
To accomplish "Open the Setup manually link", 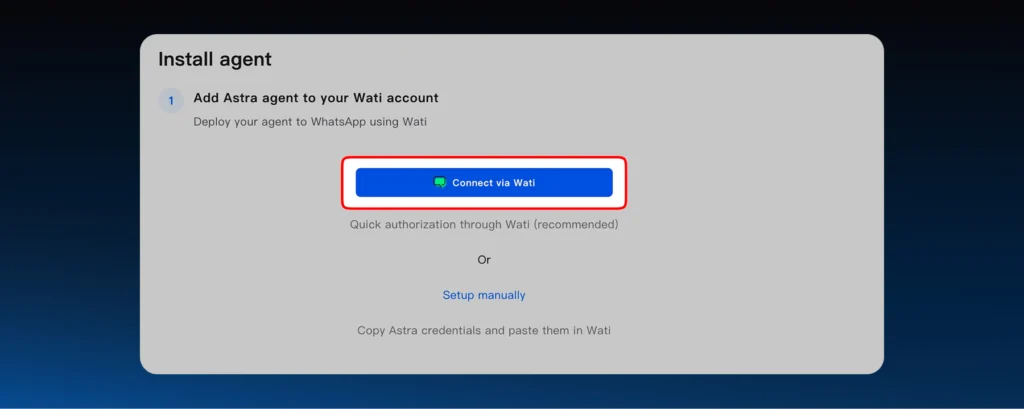I will pos(484,295).
